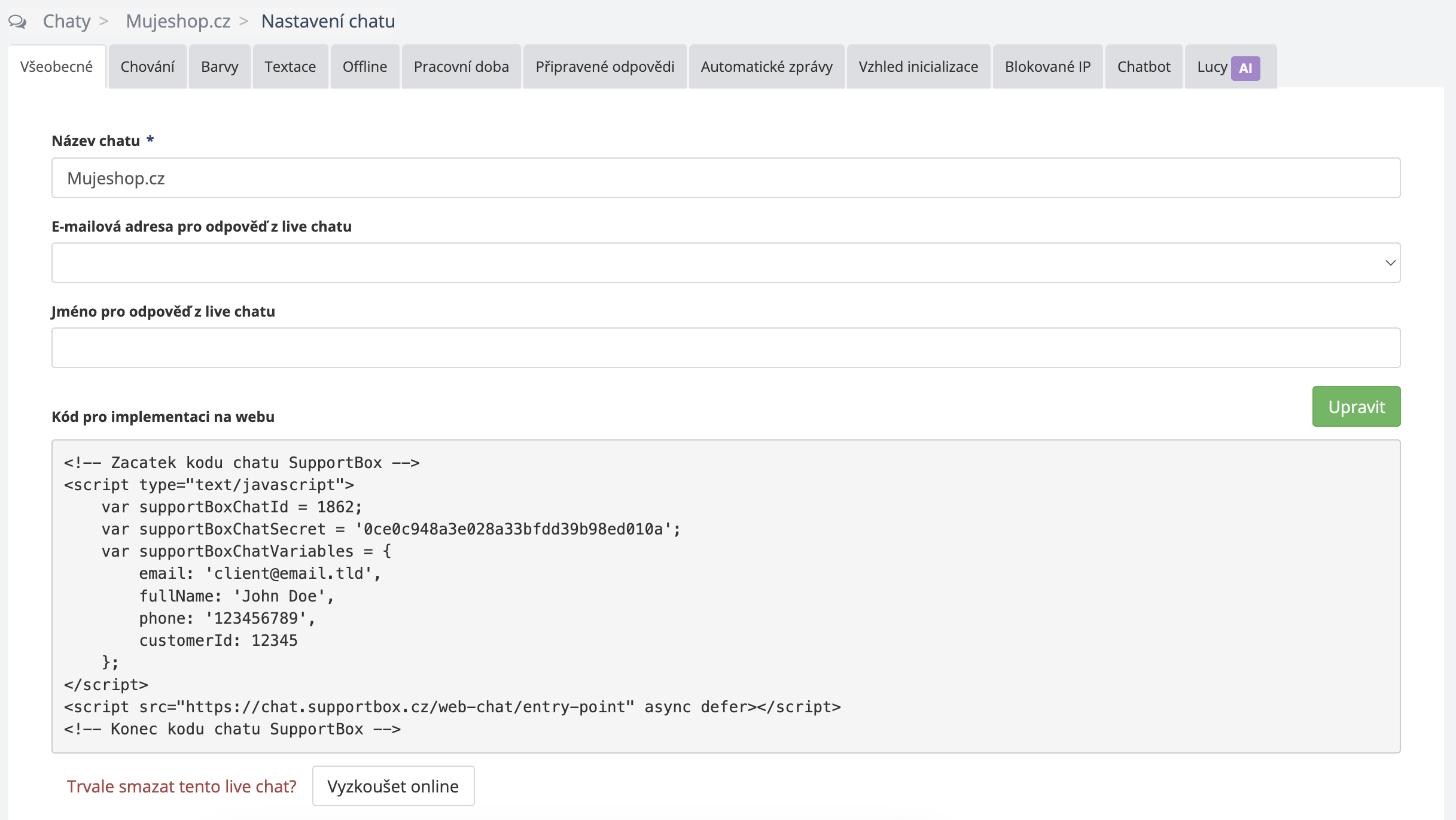Screen dimensions: 1456x820
Task: Click inside the implementation code box
Action: click(726, 596)
